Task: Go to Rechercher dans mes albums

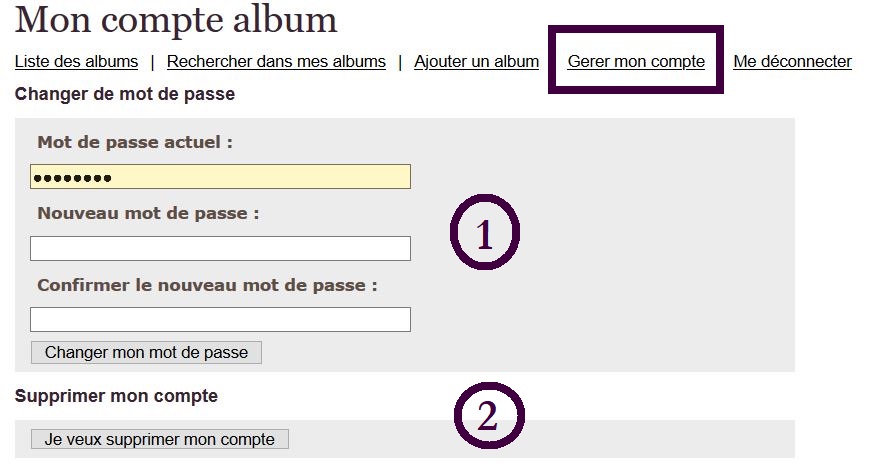Action: point(276,62)
